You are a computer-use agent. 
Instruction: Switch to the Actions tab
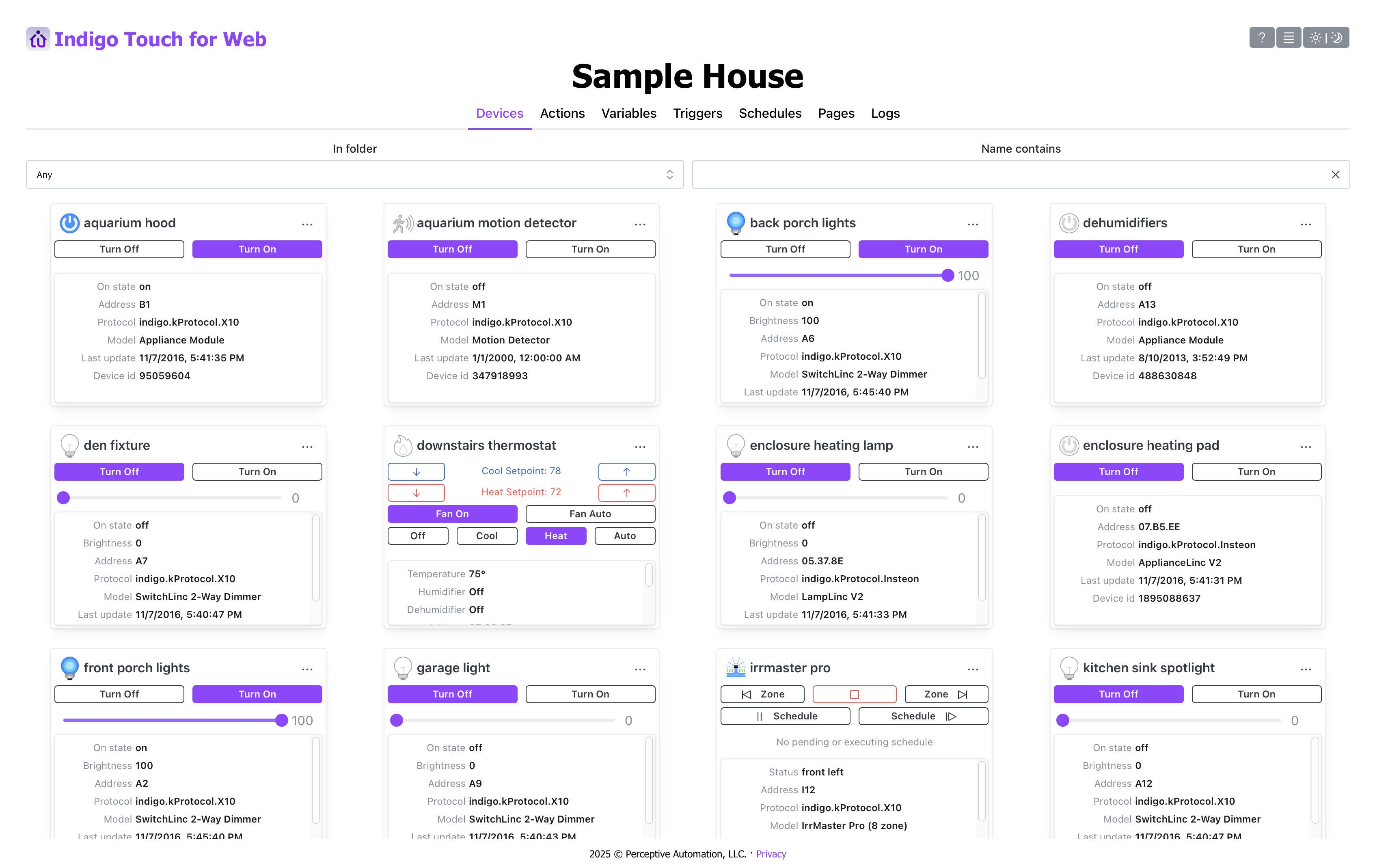(562, 113)
